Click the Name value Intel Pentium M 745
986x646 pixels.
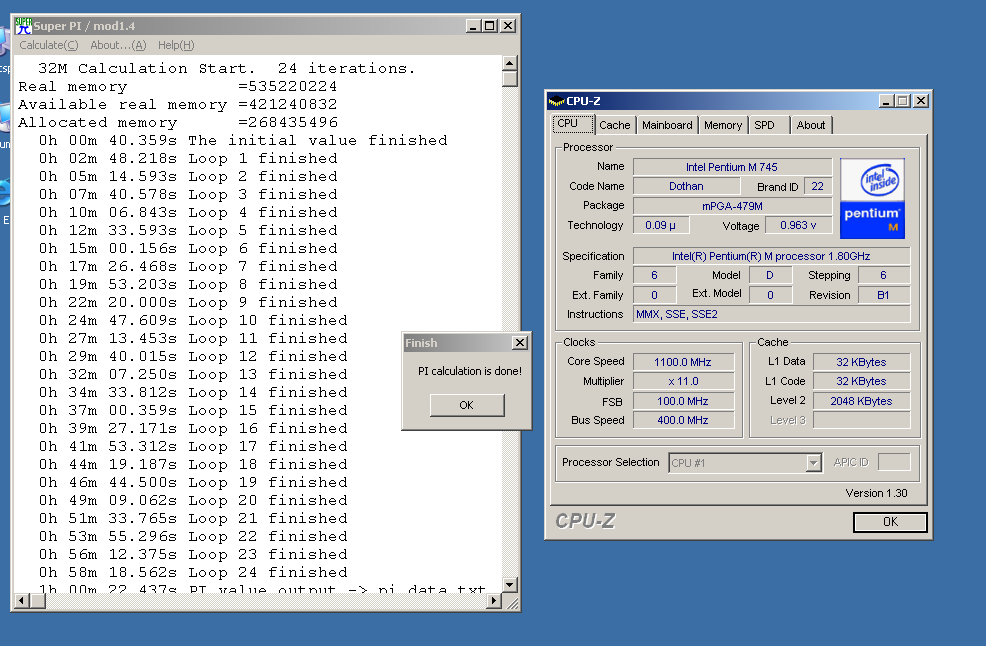coord(732,167)
